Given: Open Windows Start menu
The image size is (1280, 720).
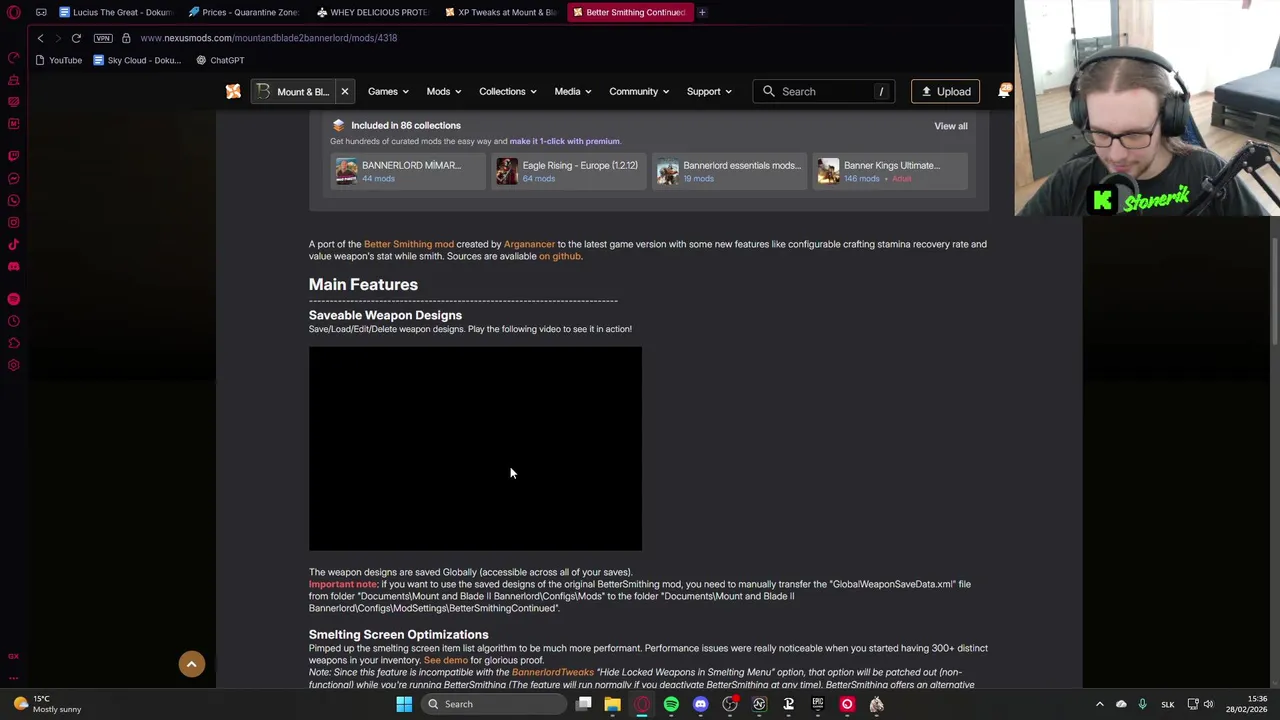Looking at the screenshot, I should coord(404,704).
